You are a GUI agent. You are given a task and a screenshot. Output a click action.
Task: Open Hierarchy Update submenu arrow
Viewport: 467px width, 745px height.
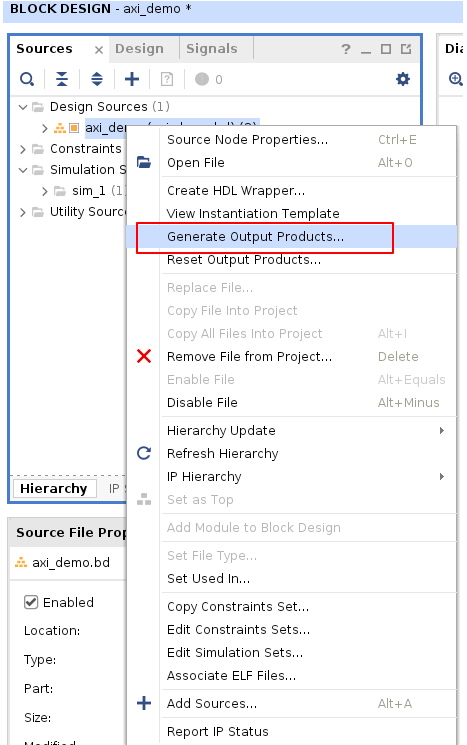coord(442,430)
